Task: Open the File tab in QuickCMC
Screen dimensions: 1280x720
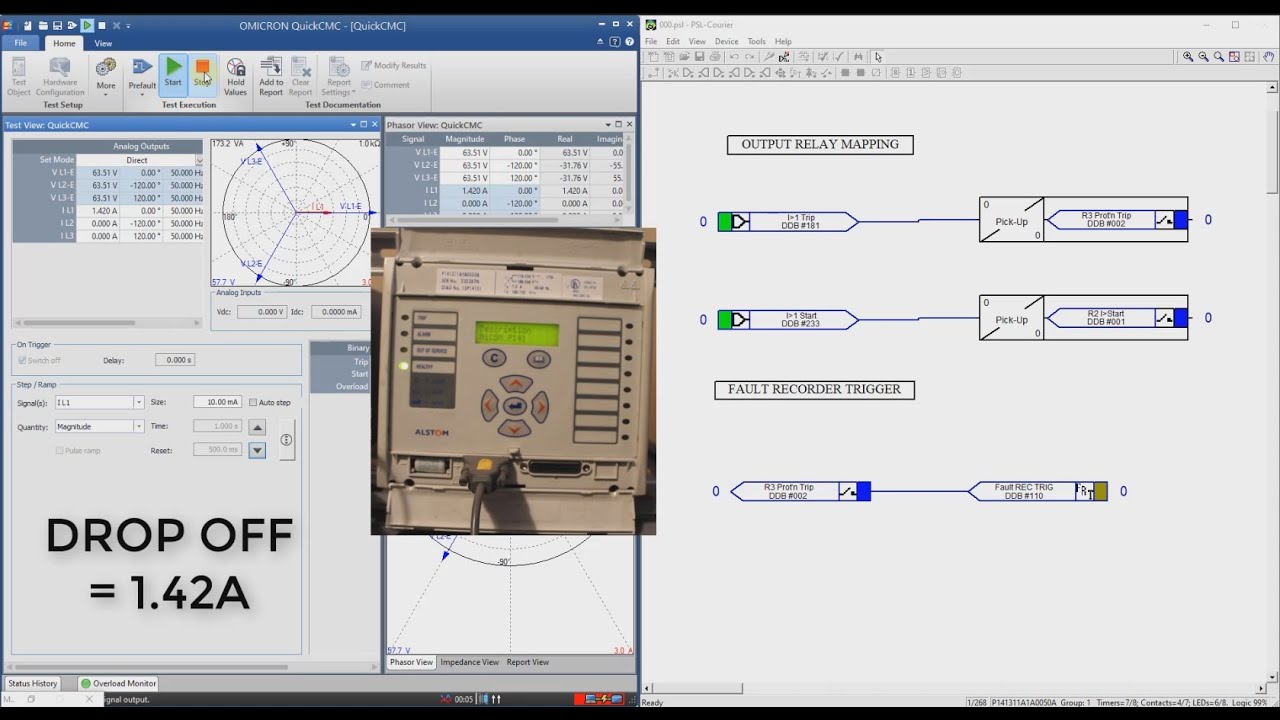Action: [20, 43]
